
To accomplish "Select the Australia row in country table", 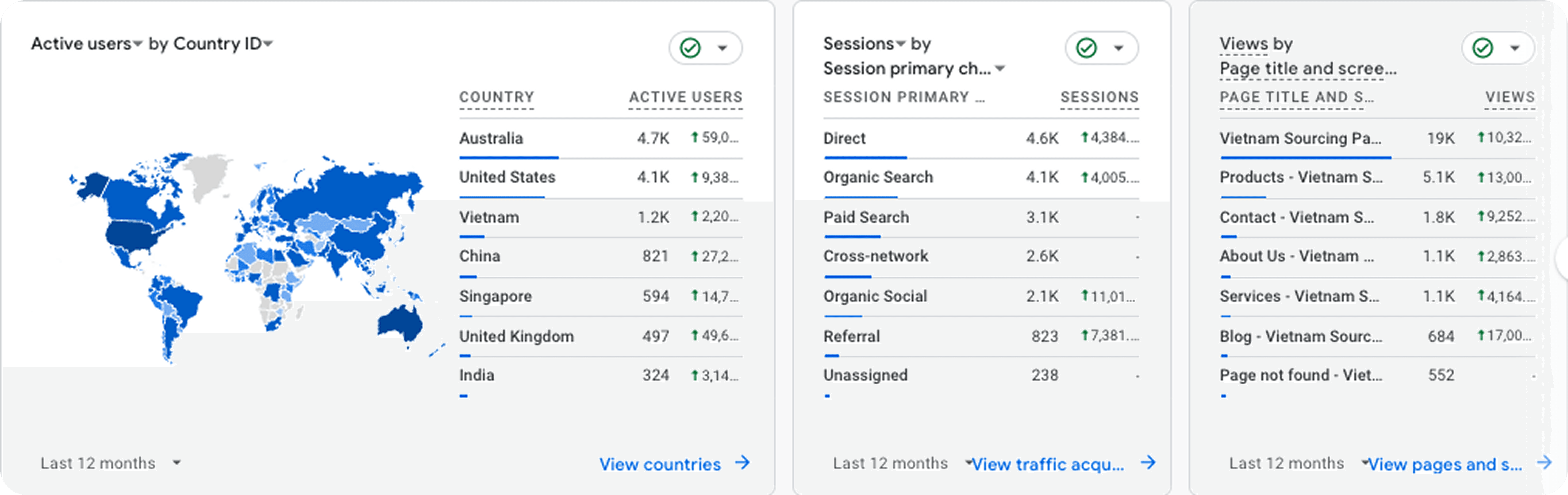I will click(x=600, y=139).
